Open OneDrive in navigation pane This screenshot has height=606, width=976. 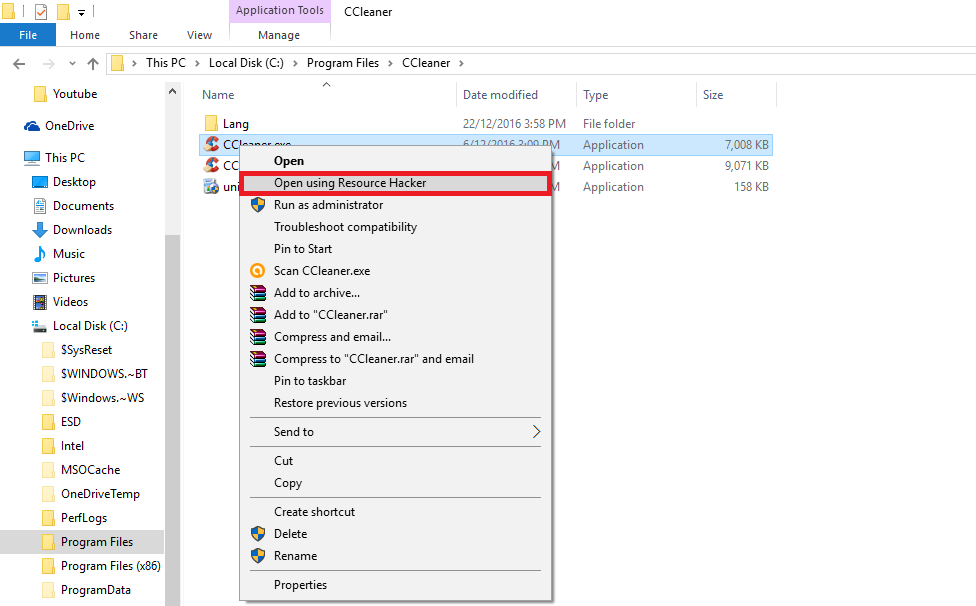[69, 126]
